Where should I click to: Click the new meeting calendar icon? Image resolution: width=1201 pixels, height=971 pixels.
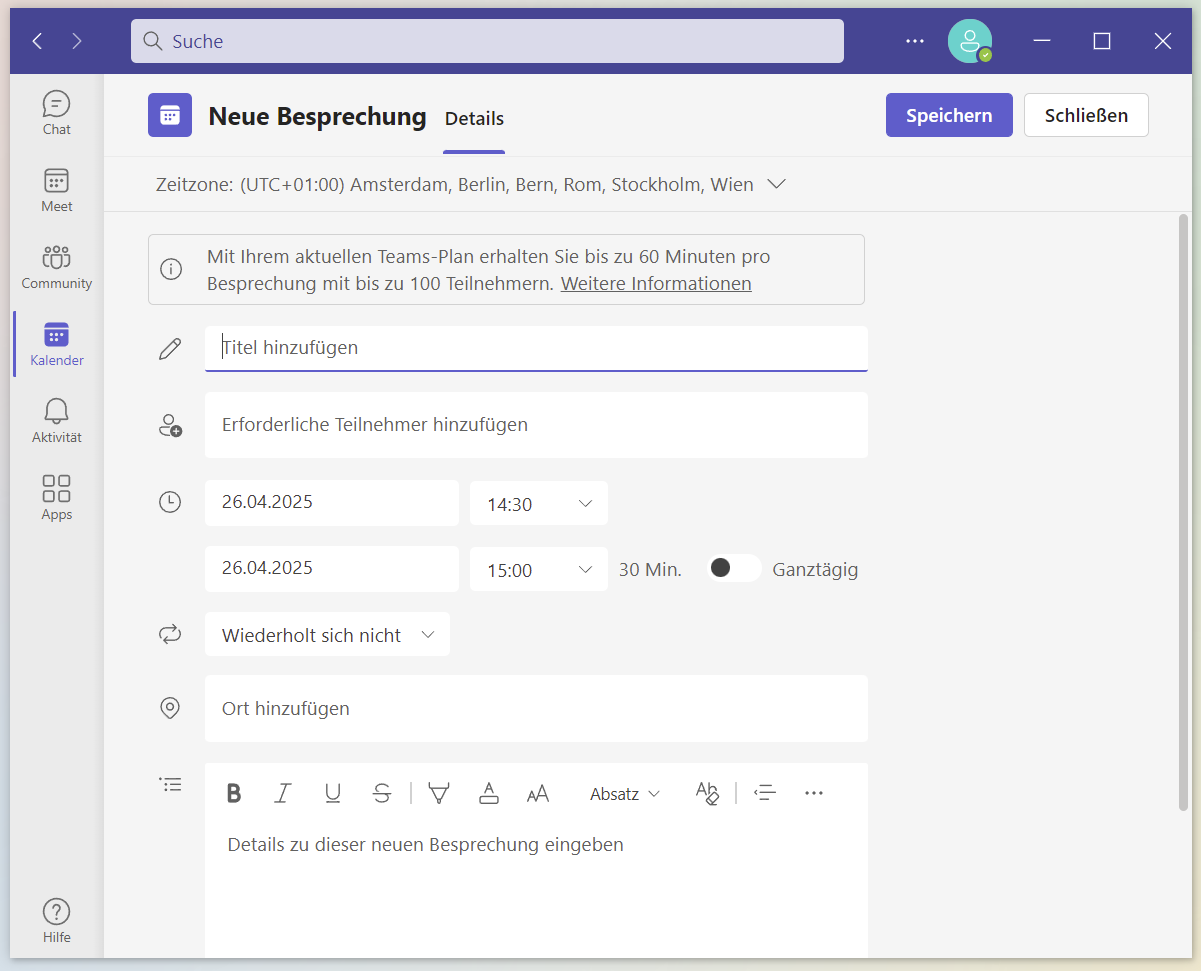[x=170, y=115]
